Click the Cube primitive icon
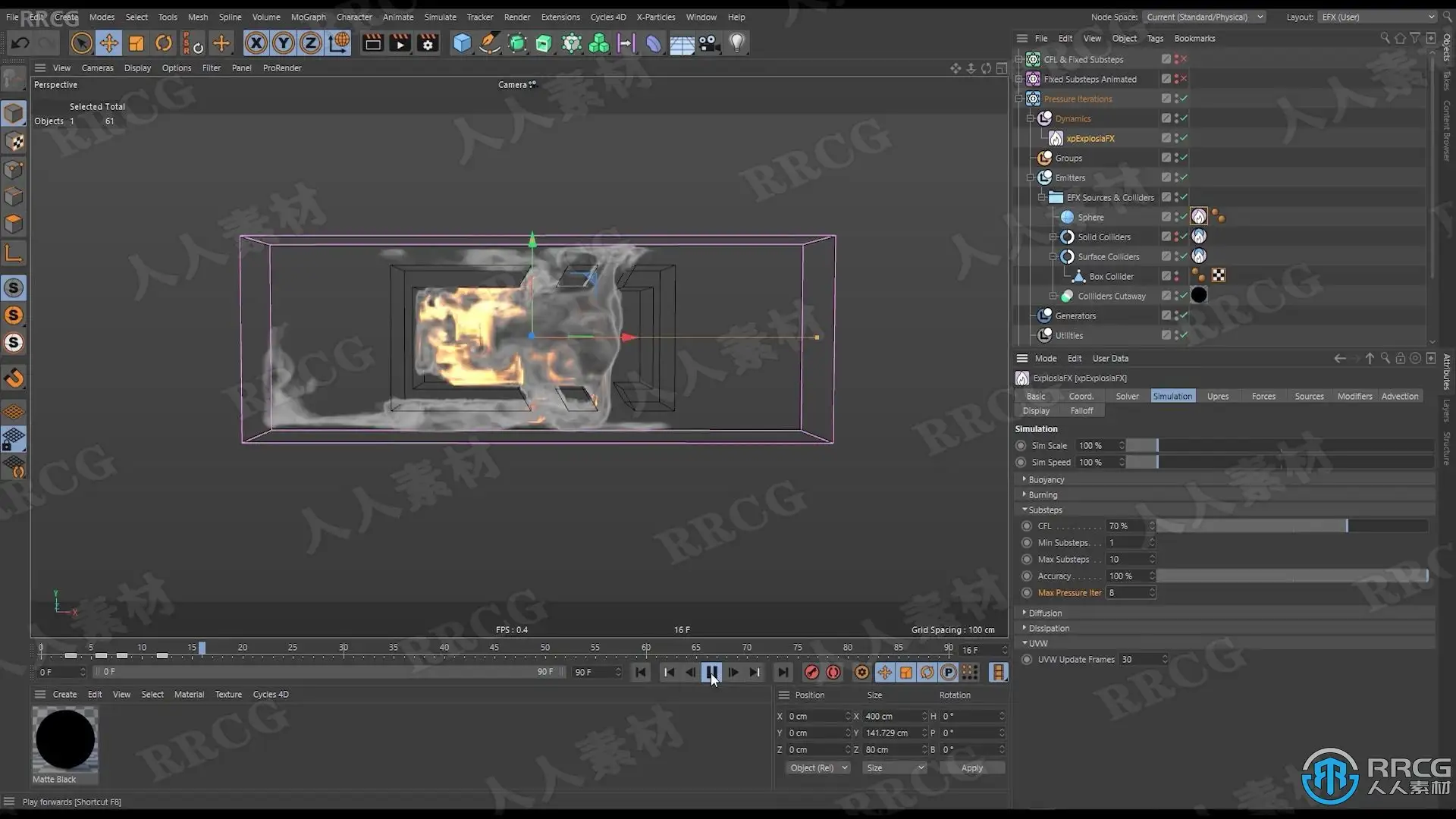The image size is (1456, 819). [462, 43]
